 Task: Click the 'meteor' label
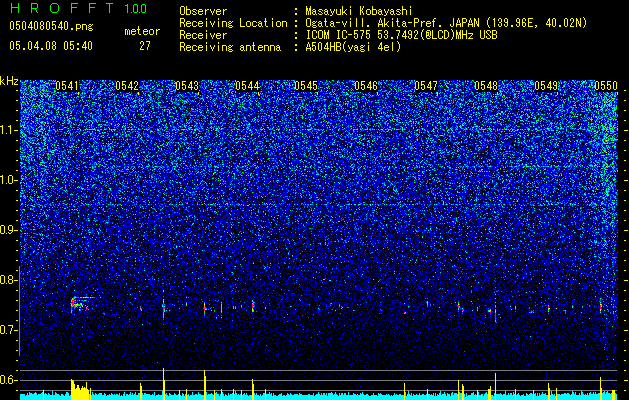pos(142,31)
